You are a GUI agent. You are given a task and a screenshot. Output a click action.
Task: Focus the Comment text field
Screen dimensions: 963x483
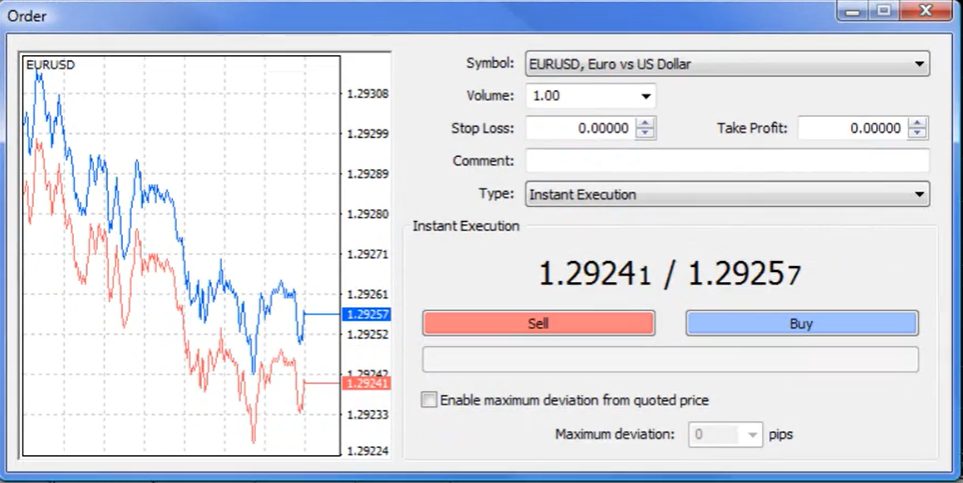727,161
